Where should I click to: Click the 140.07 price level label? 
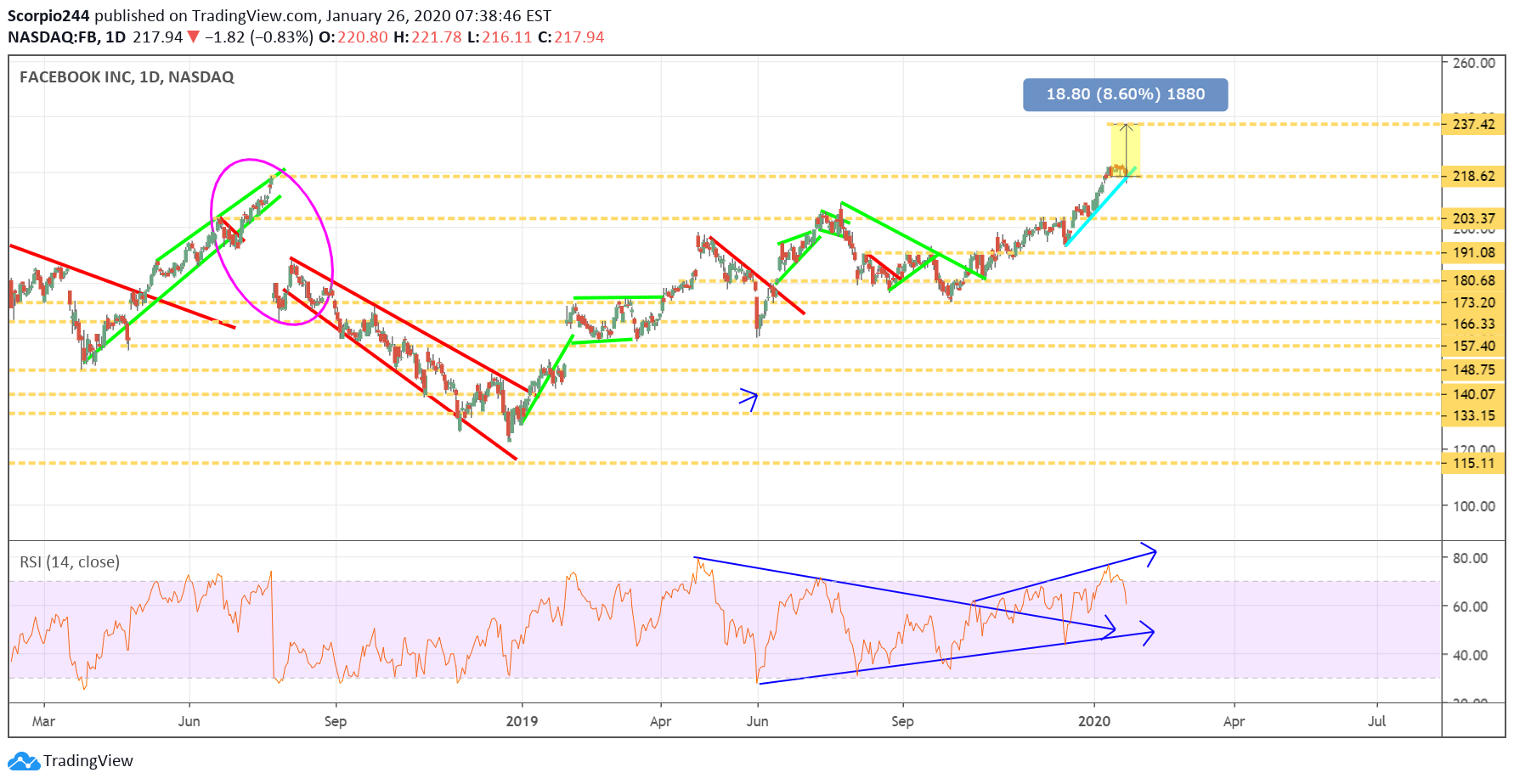(1473, 394)
